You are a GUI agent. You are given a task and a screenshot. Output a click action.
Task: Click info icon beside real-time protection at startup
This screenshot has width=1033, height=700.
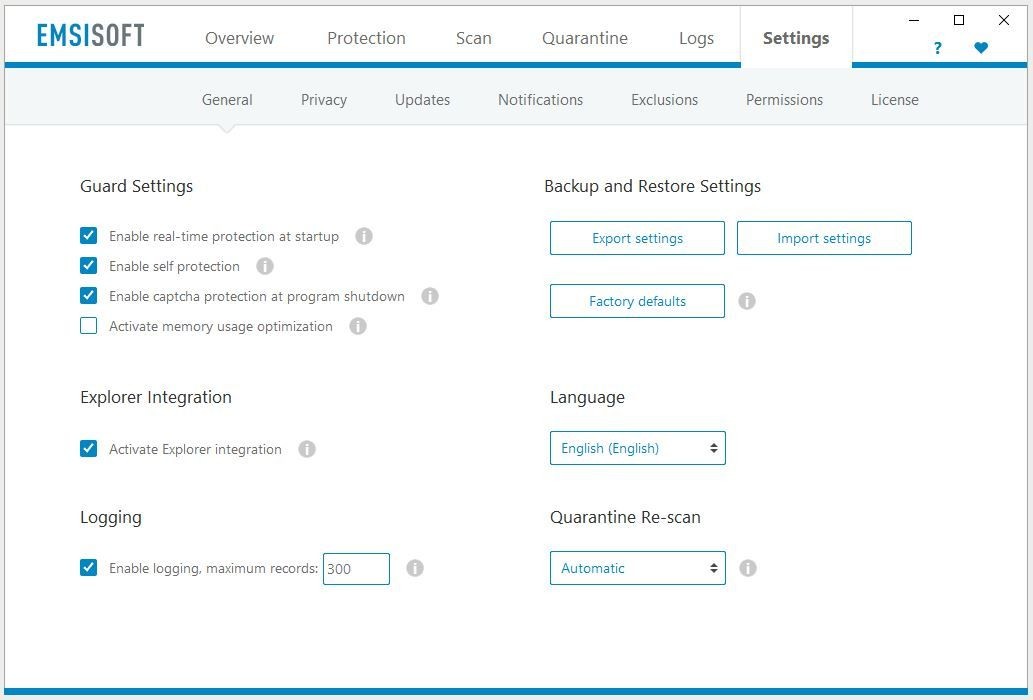tap(364, 237)
